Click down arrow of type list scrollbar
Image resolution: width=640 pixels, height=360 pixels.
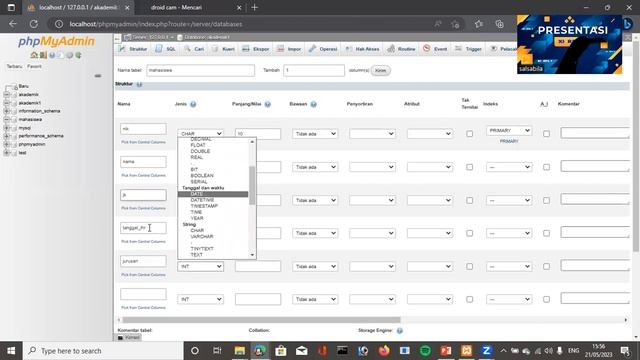click(x=252, y=255)
